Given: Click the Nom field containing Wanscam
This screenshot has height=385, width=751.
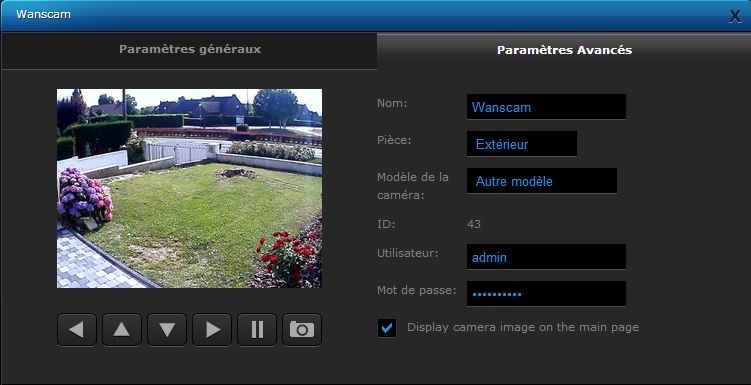Looking at the screenshot, I should [x=546, y=107].
